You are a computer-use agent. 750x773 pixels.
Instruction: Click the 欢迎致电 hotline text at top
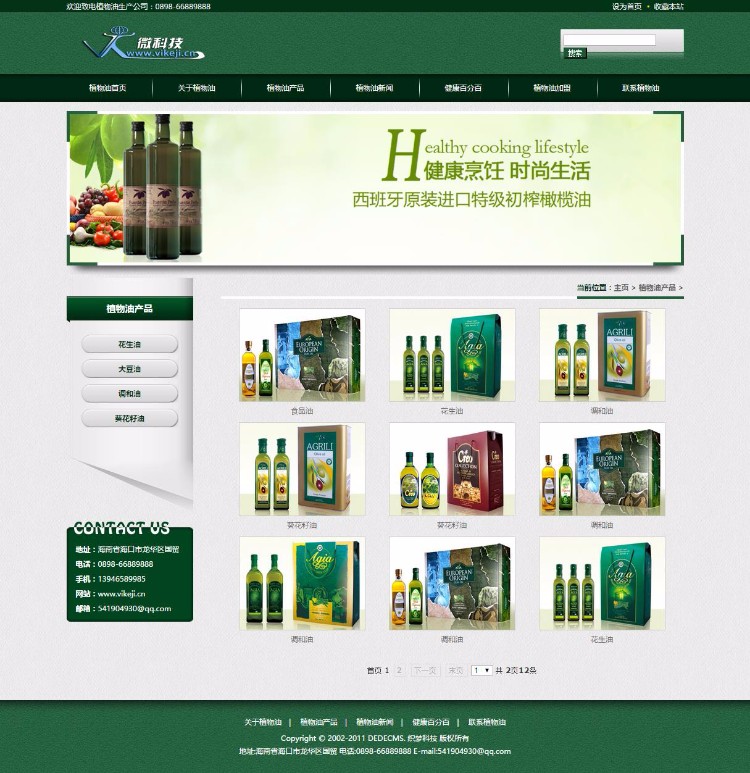139,6
